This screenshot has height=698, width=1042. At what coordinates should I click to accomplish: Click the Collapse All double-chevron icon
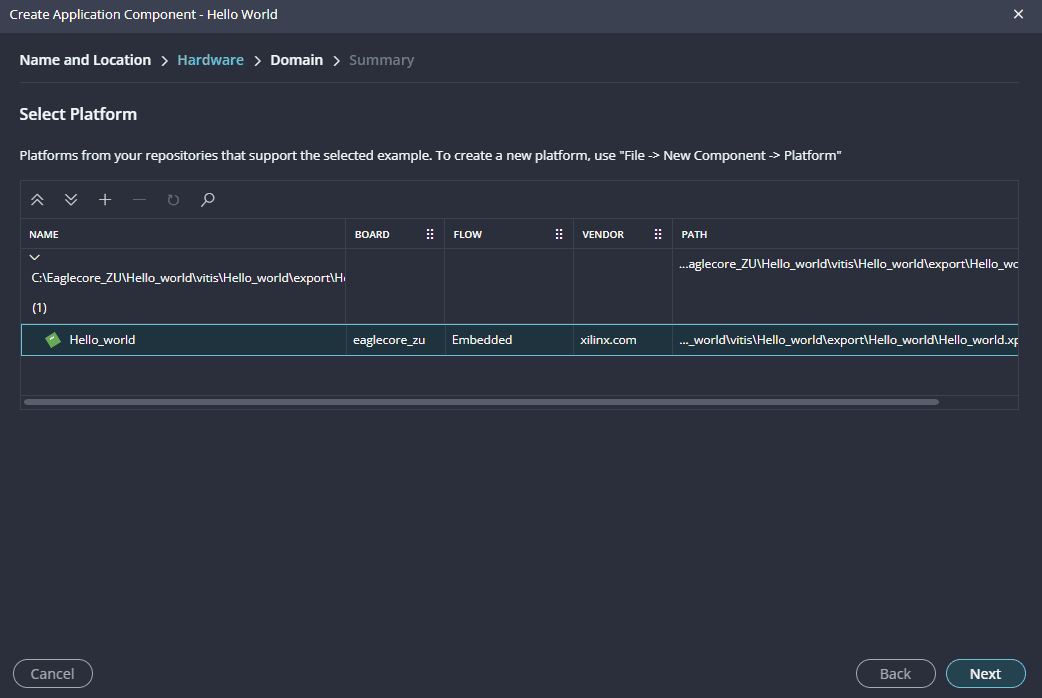37,200
